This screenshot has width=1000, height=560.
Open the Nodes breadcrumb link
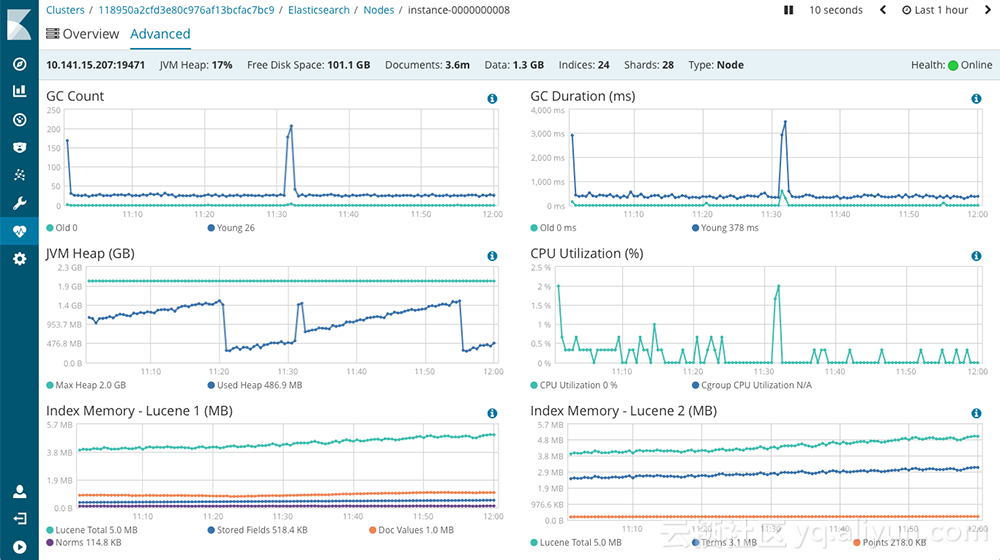[x=379, y=10]
